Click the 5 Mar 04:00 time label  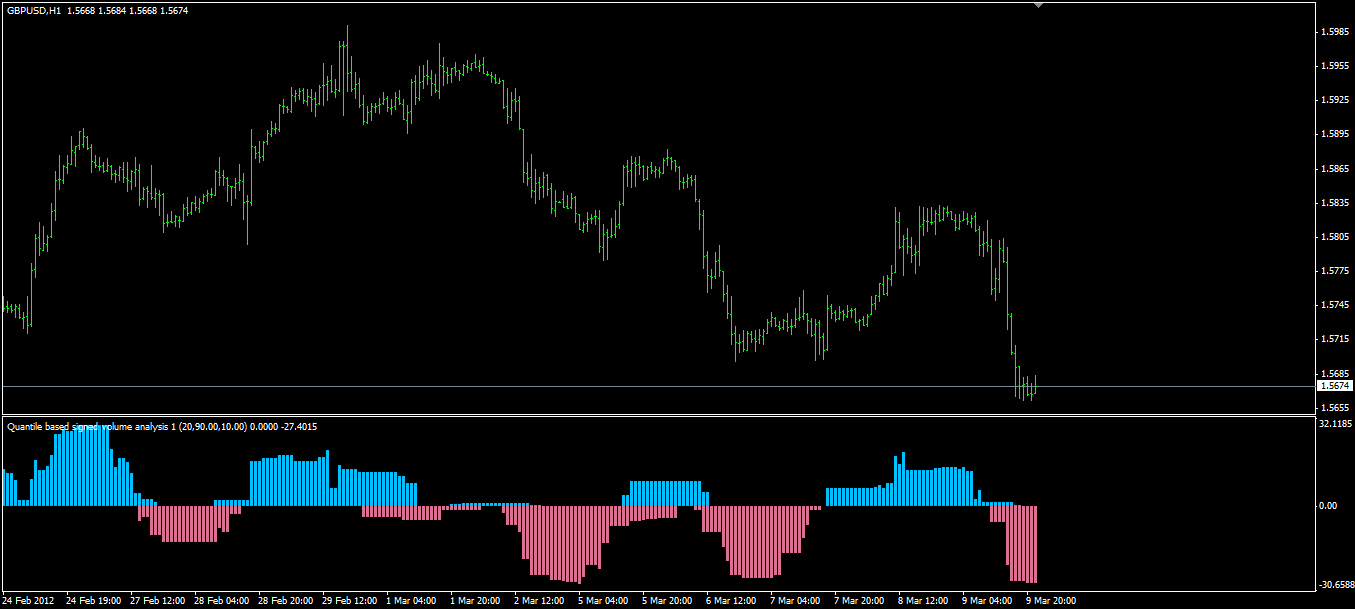point(604,601)
